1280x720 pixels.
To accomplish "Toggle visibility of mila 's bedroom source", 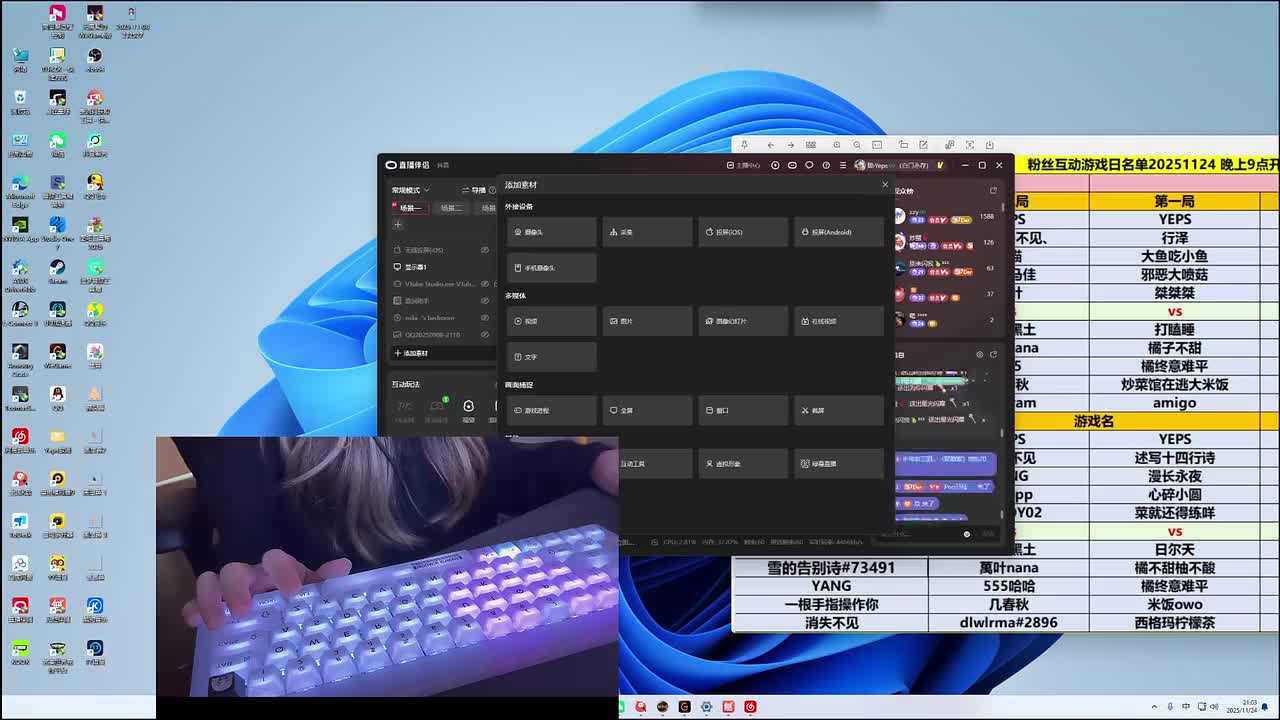I will point(485,318).
